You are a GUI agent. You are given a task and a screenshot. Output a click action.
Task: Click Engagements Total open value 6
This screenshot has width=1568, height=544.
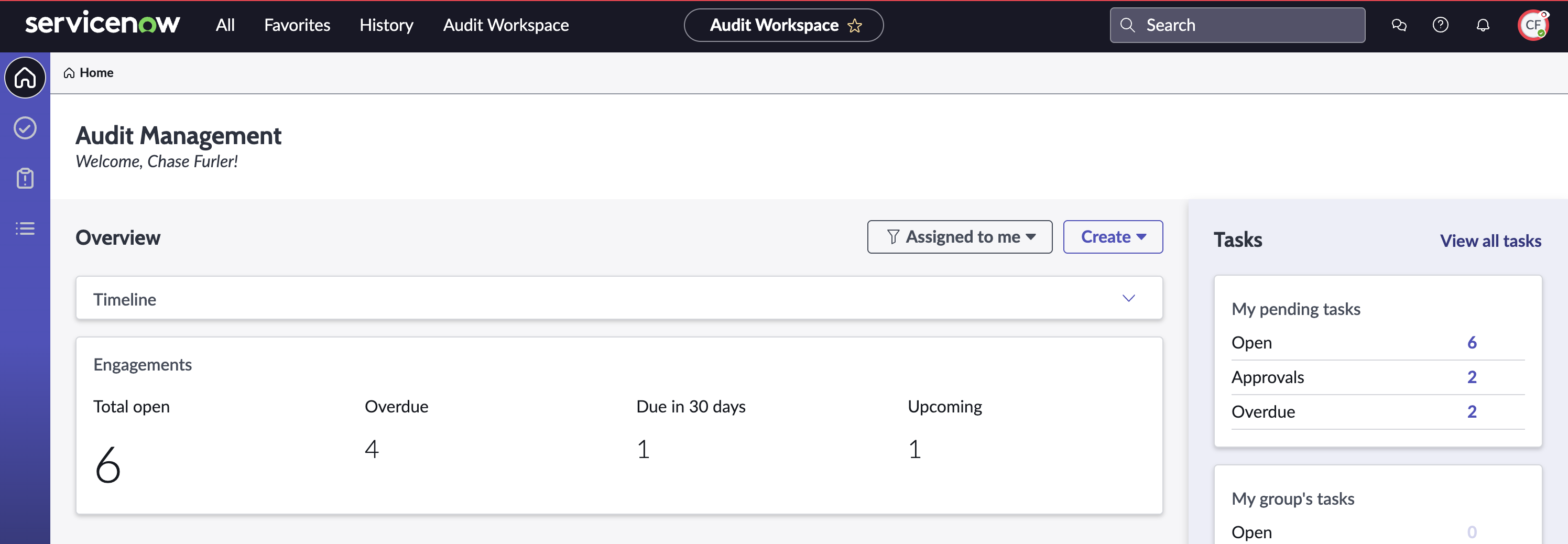tap(108, 464)
